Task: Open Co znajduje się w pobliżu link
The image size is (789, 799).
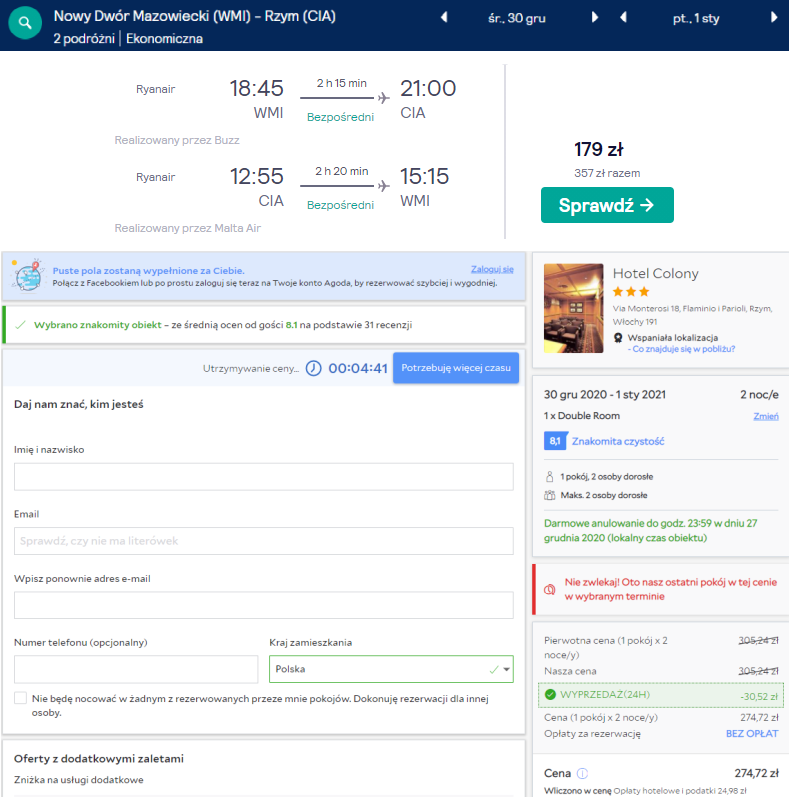Action: tap(684, 349)
